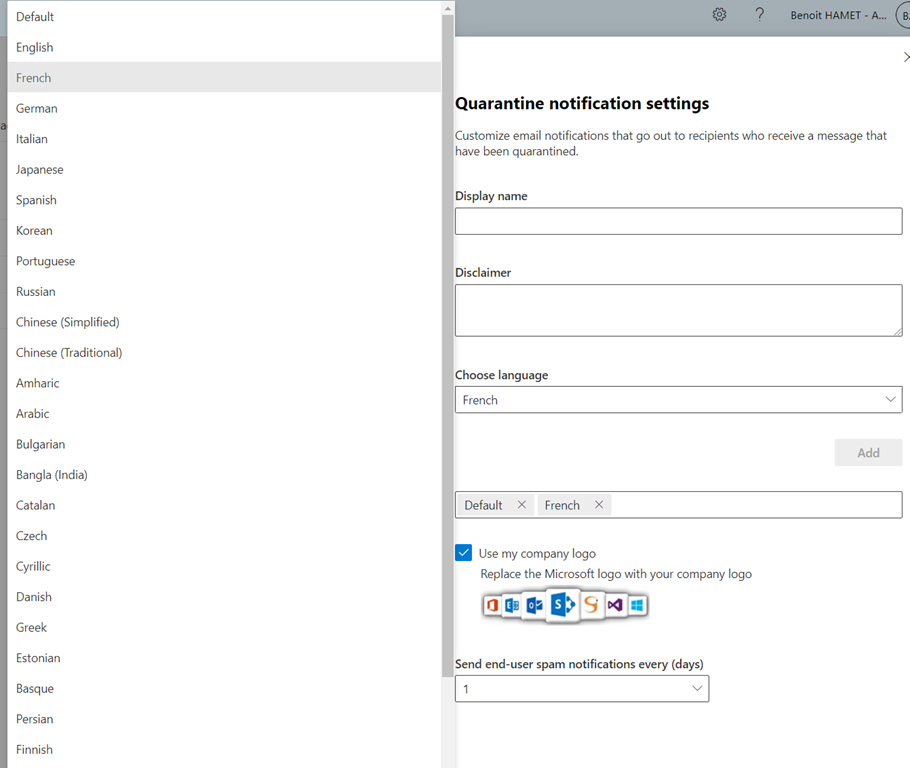
Task: Select Chinese (Simplified) option
Action: tap(67, 322)
